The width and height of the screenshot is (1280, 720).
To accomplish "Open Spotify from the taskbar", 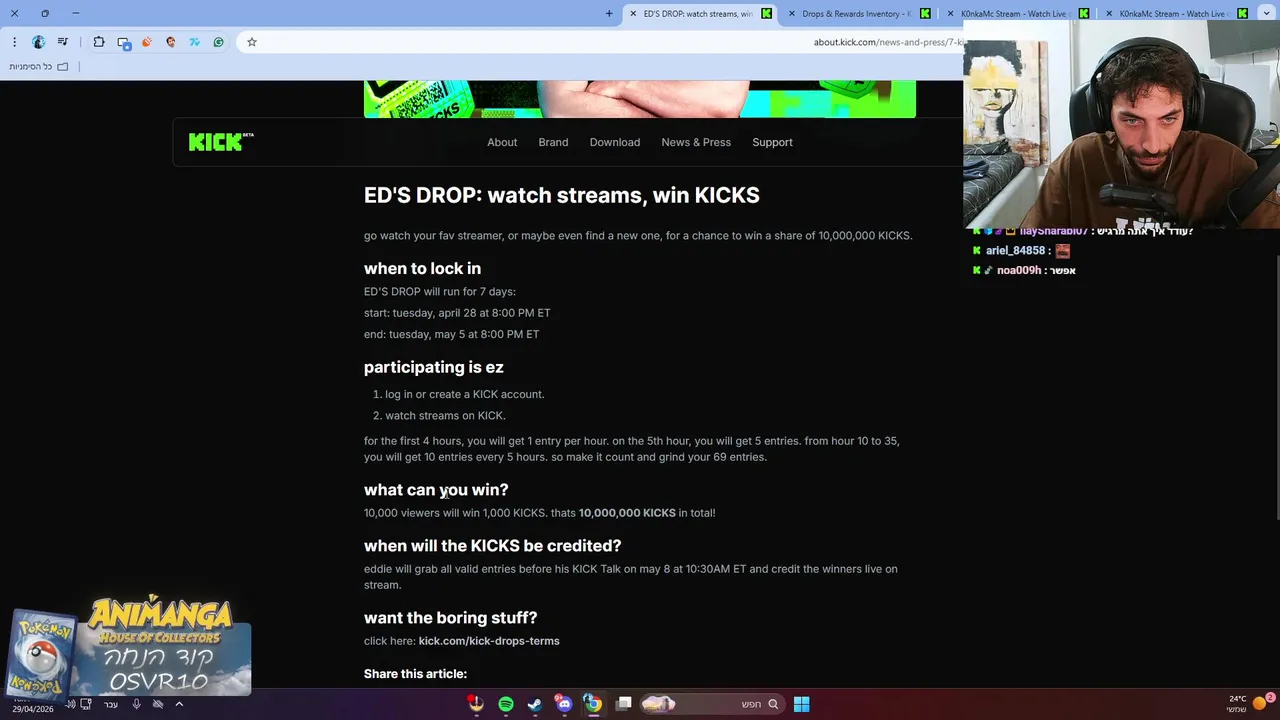I will (x=506, y=704).
